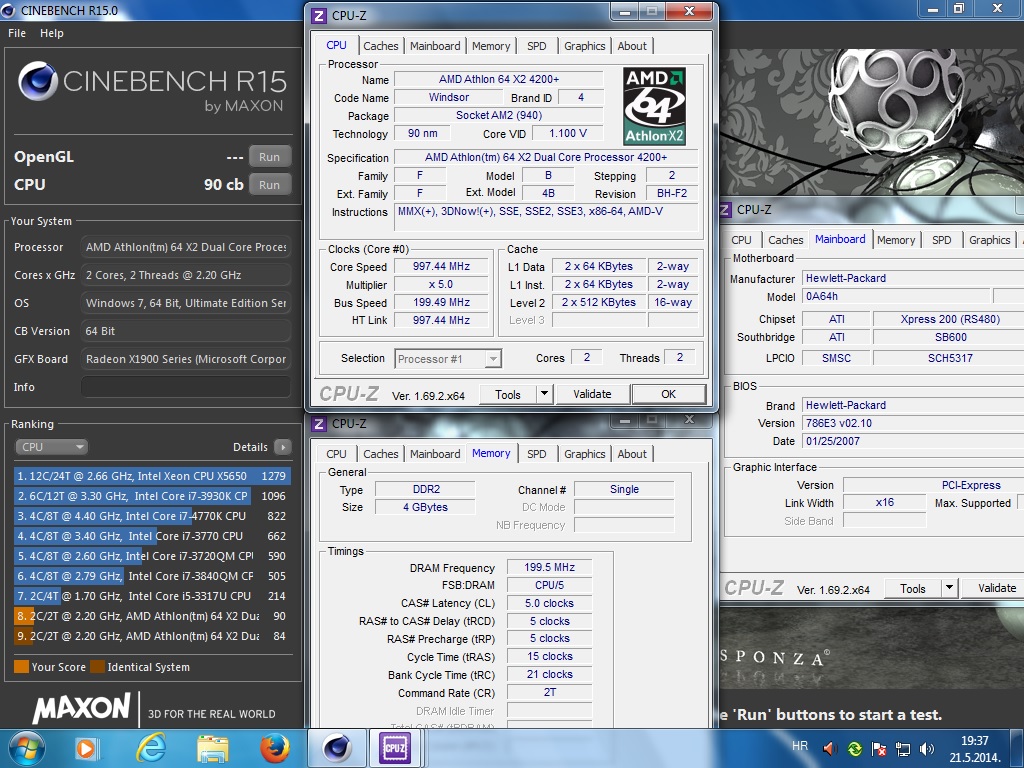
Task: Click the HR language indicator
Action: point(800,746)
